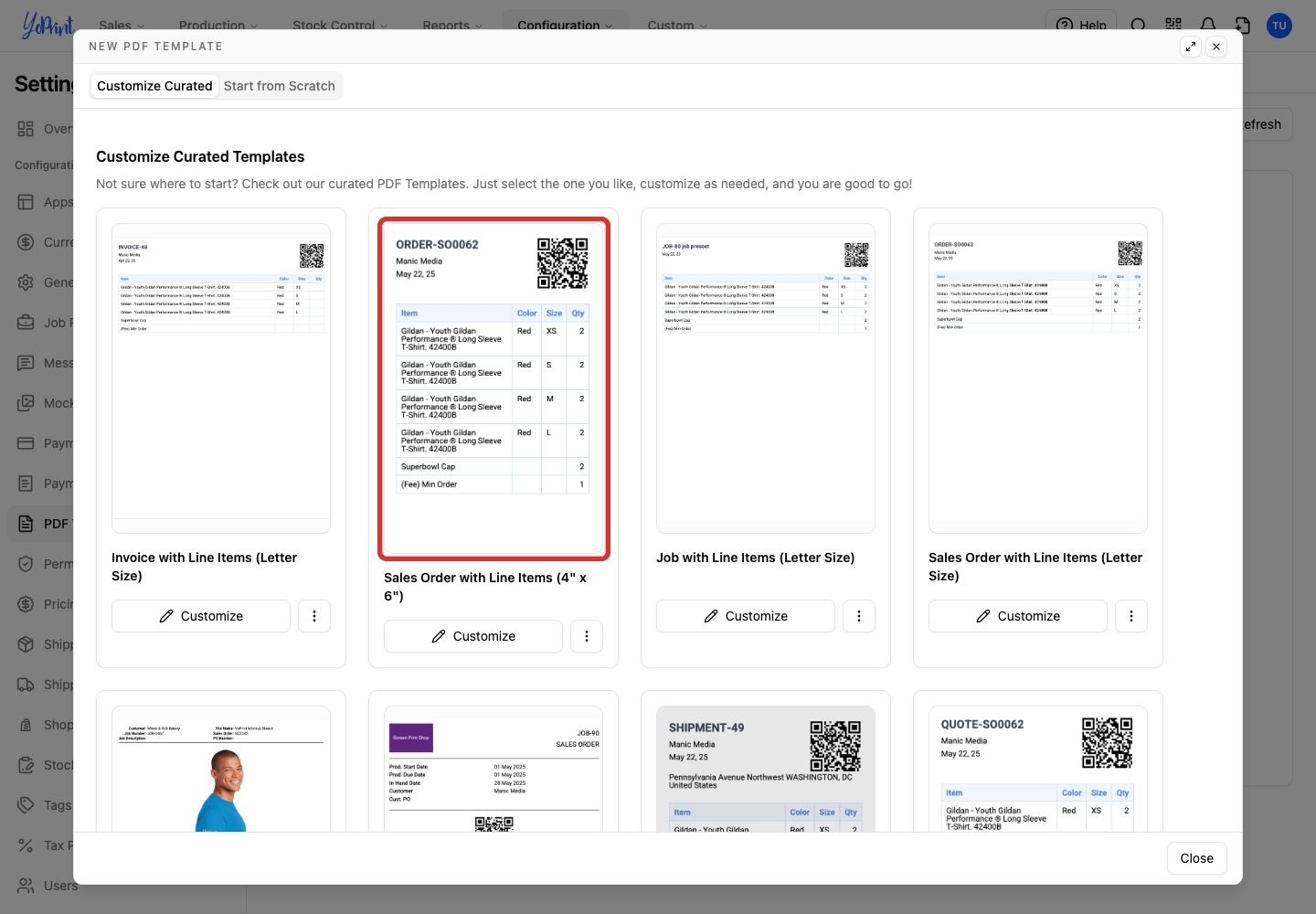Click the Help button in the top bar
The height and width of the screenshot is (914, 1316).
1082,25
